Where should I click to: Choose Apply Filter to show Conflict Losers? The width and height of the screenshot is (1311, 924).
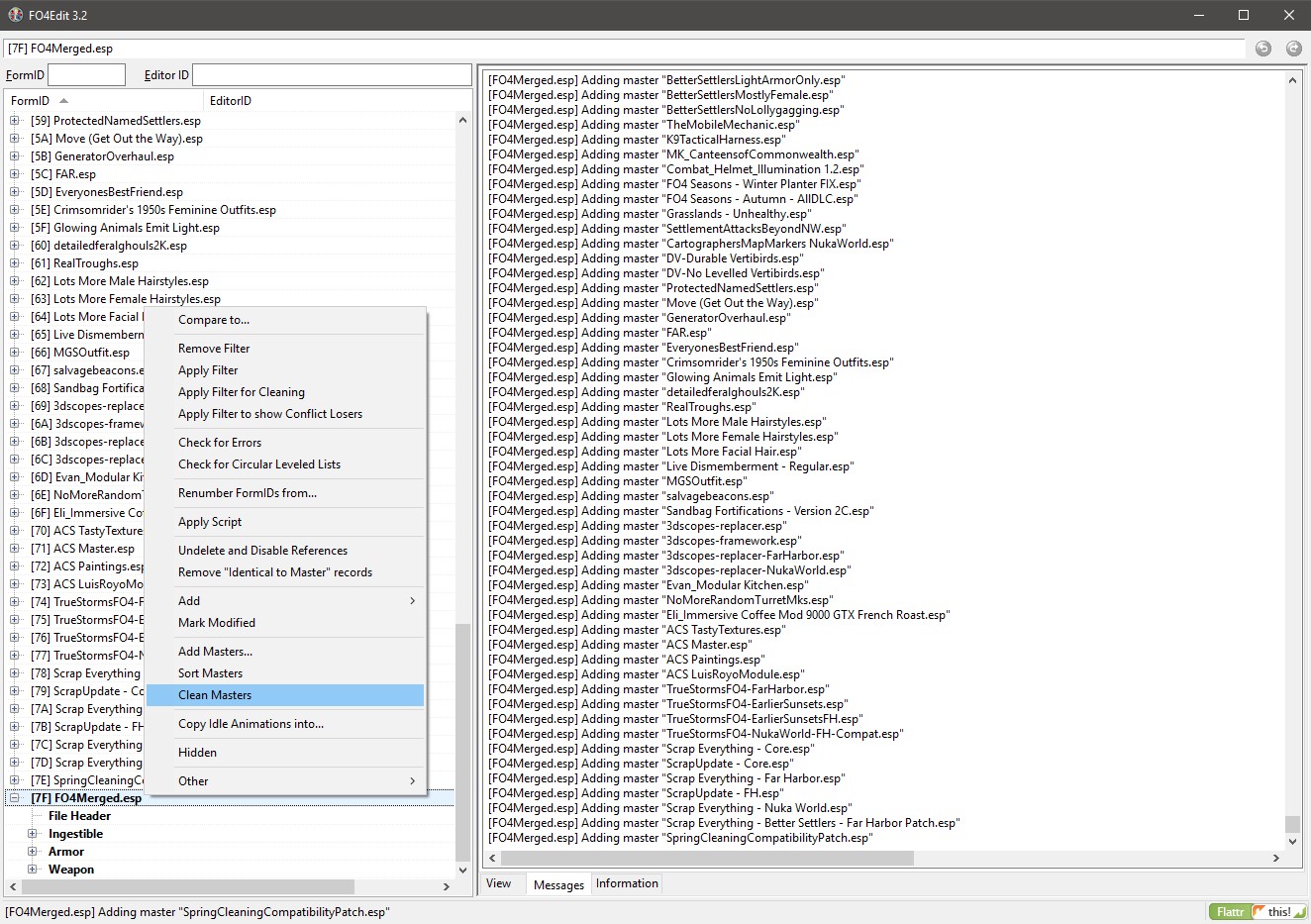(285, 414)
